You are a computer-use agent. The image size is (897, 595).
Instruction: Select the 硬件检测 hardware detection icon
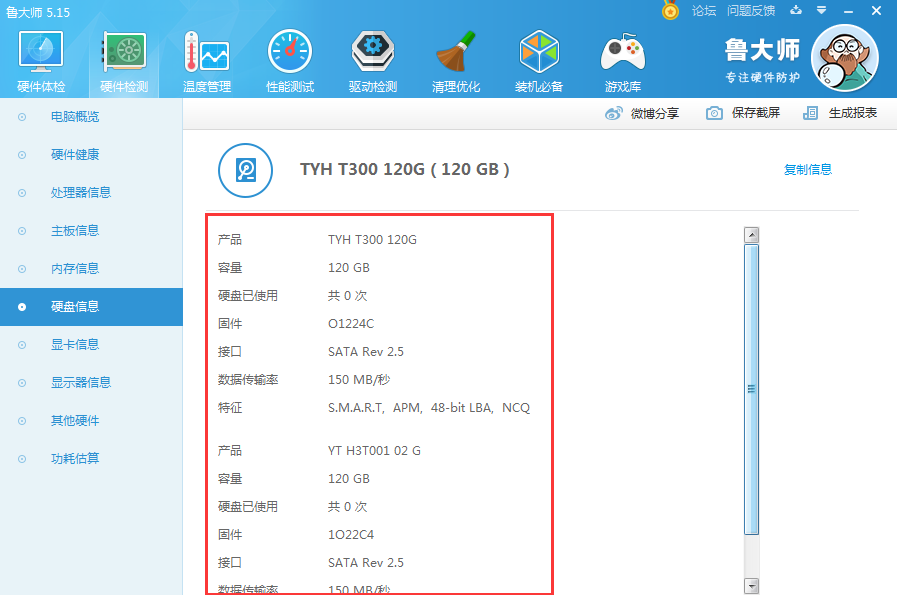[124, 61]
